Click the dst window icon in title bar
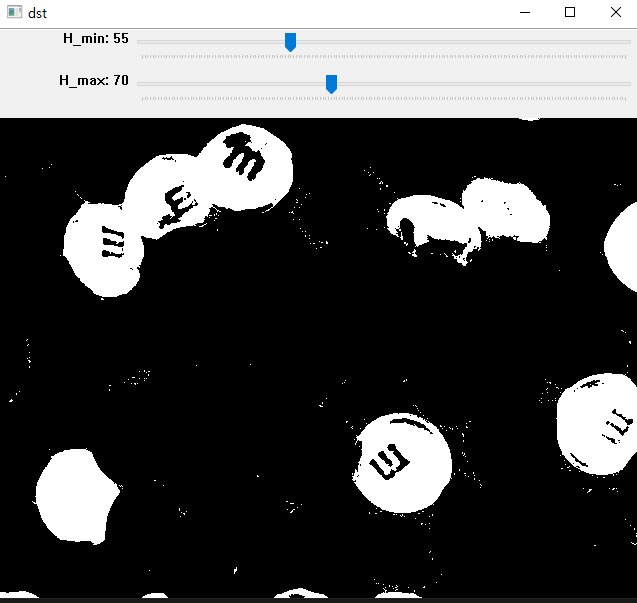The image size is (637, 603). point(15,12)
